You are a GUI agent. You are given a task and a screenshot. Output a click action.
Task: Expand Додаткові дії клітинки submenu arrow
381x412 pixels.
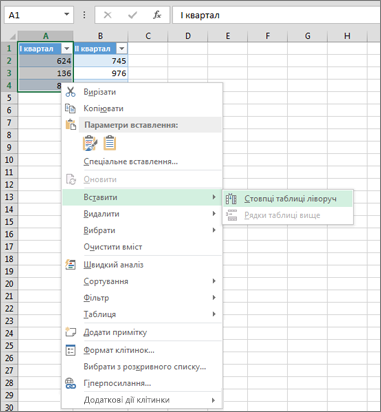click(x=214, y=400)
